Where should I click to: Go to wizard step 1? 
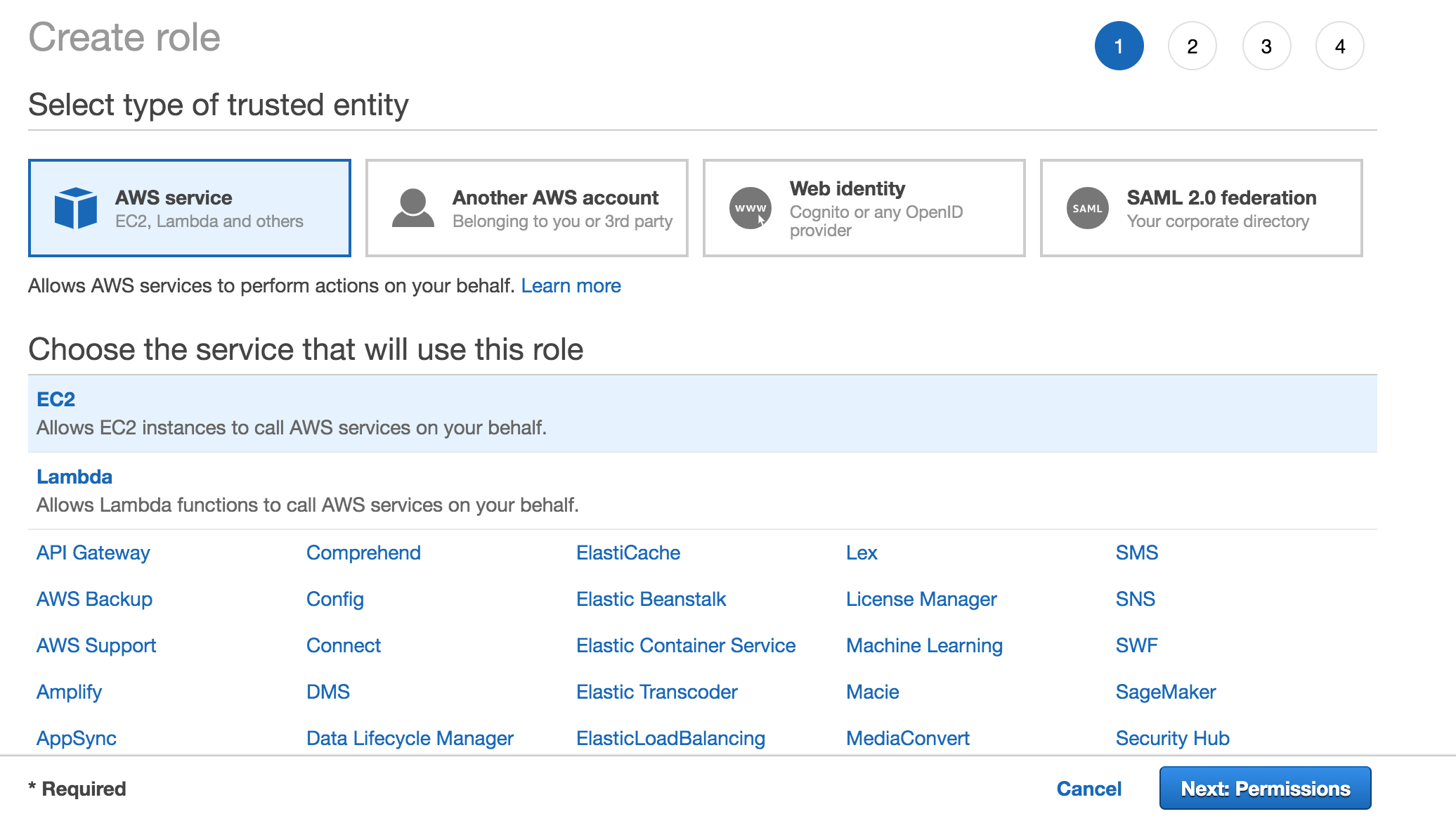[1119, 46]
